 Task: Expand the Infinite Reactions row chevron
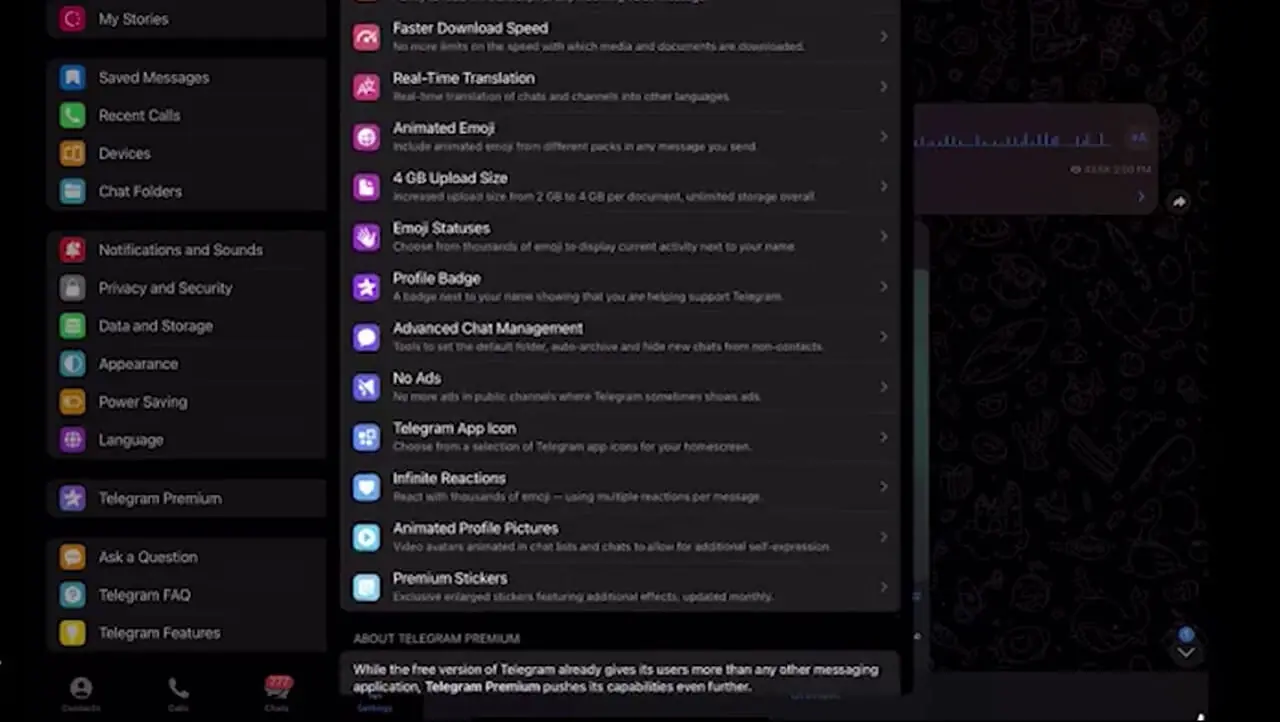point(884,487)
